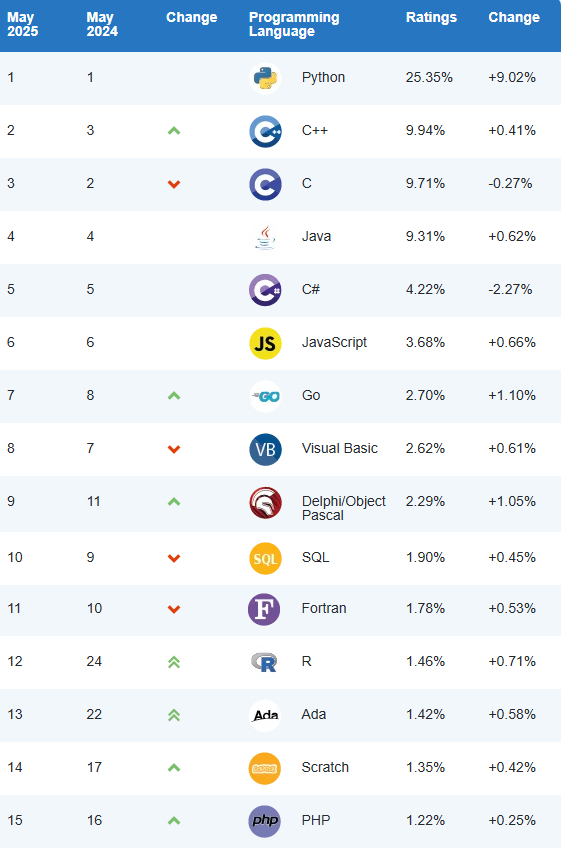The width and height of the screenshot is (561, 848).
Task: Click the green up arrow for C++
Action: click(174, 130)
